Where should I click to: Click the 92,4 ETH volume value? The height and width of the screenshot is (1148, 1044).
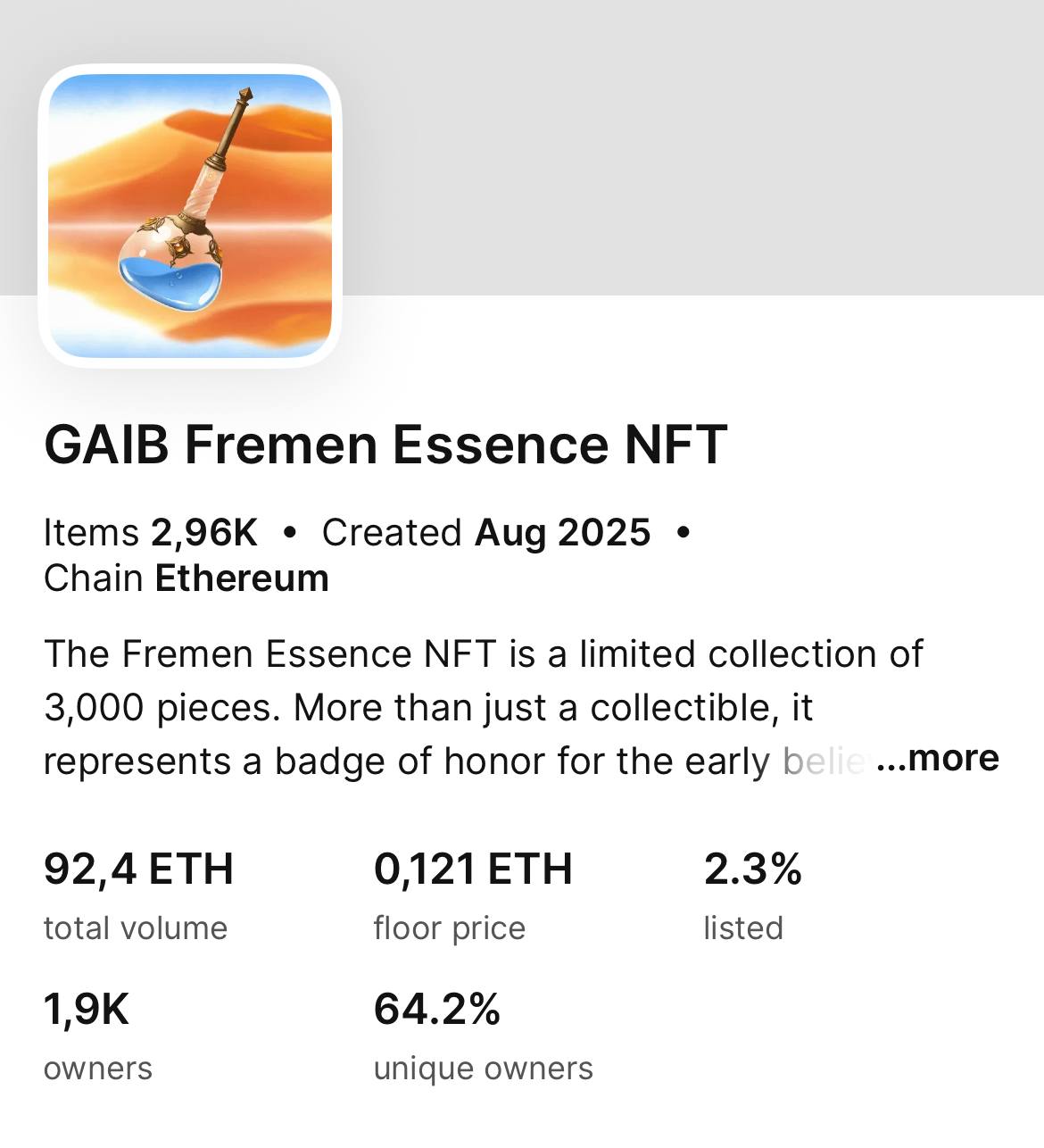click(x=138, y=869)
